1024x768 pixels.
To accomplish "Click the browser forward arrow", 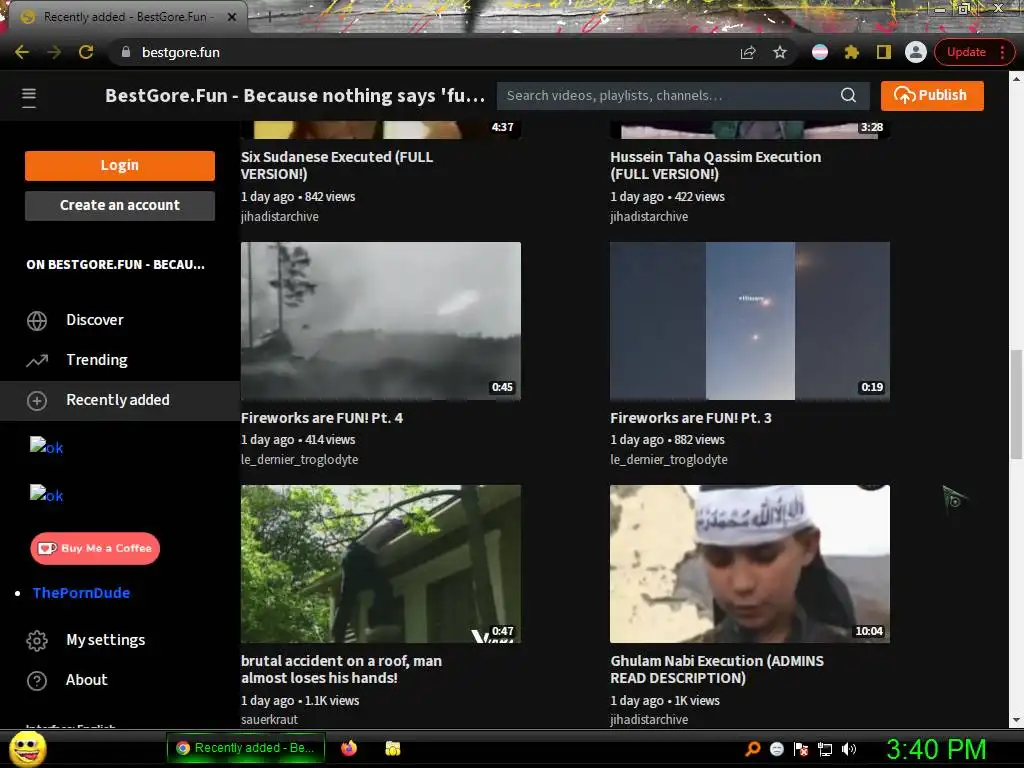I will [54, 52].
